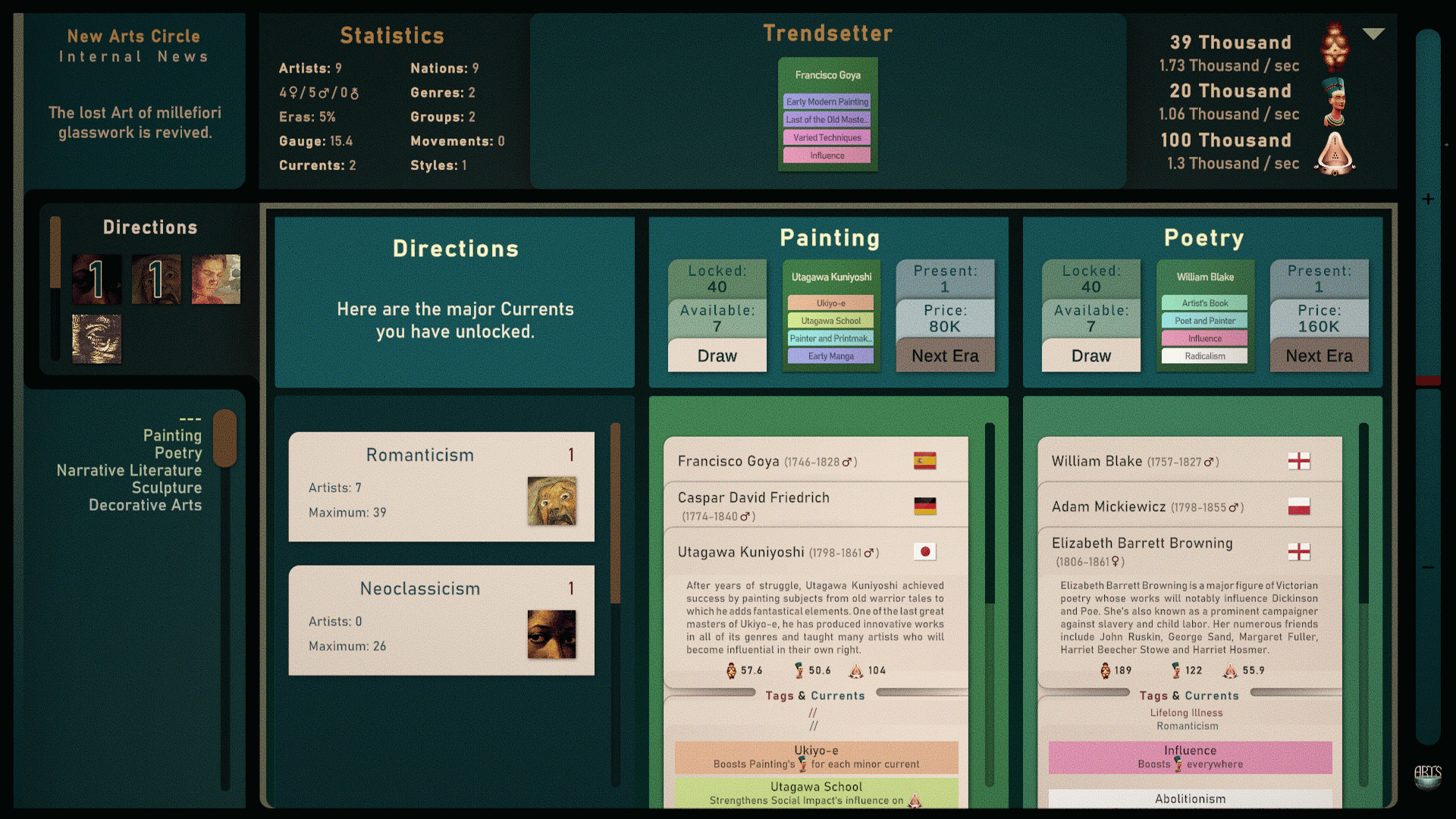Open the resources dropdown arrow at top right
The height and width of the screenshot is (819, 1456).
[1373, 34]
